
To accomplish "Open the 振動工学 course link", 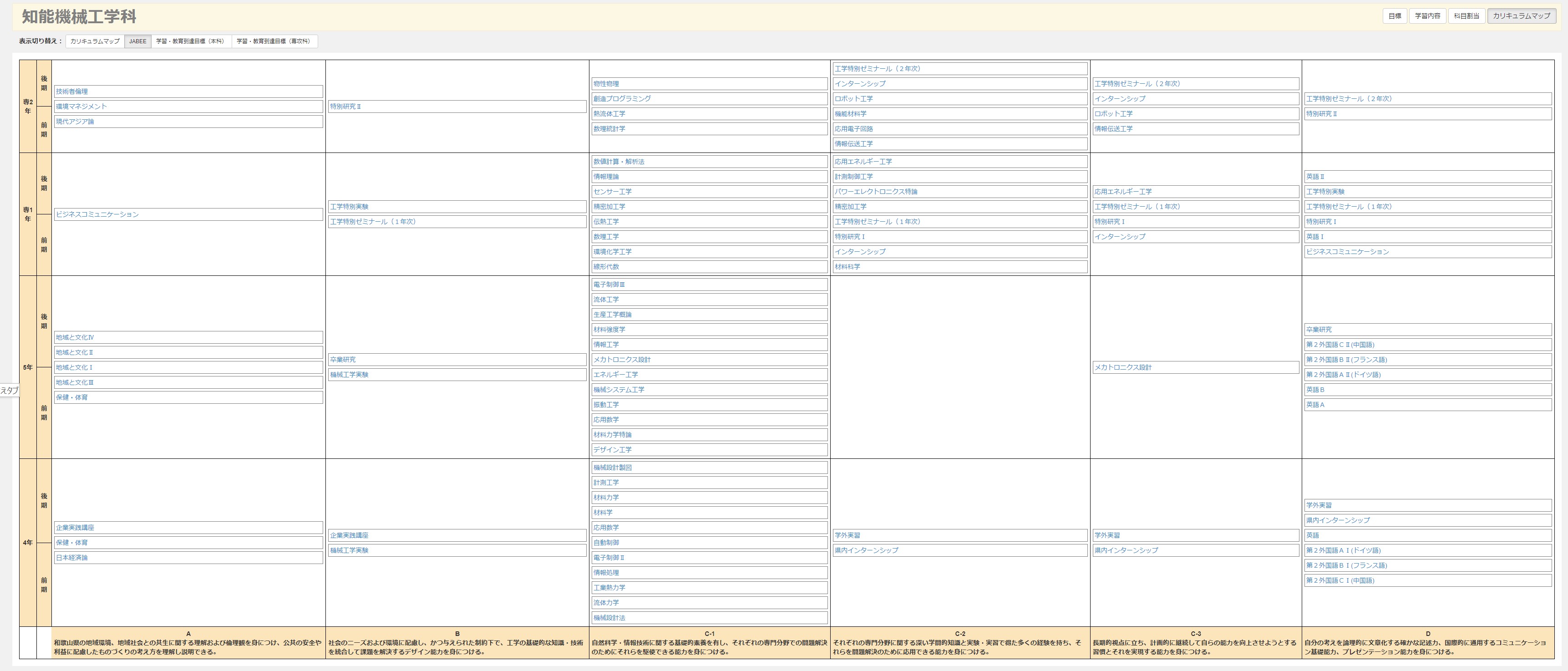I will [x=606, y=405].
